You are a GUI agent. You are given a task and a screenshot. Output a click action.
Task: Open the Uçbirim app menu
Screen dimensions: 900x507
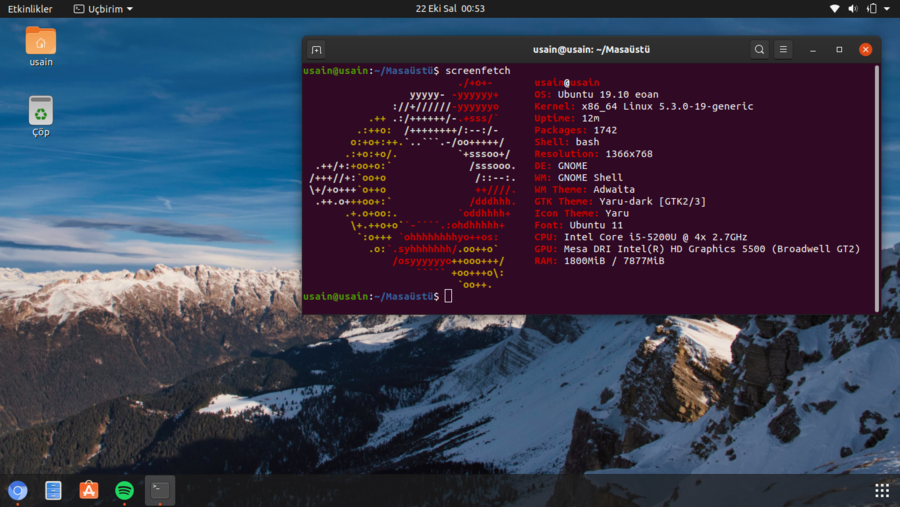click(103, 9)
